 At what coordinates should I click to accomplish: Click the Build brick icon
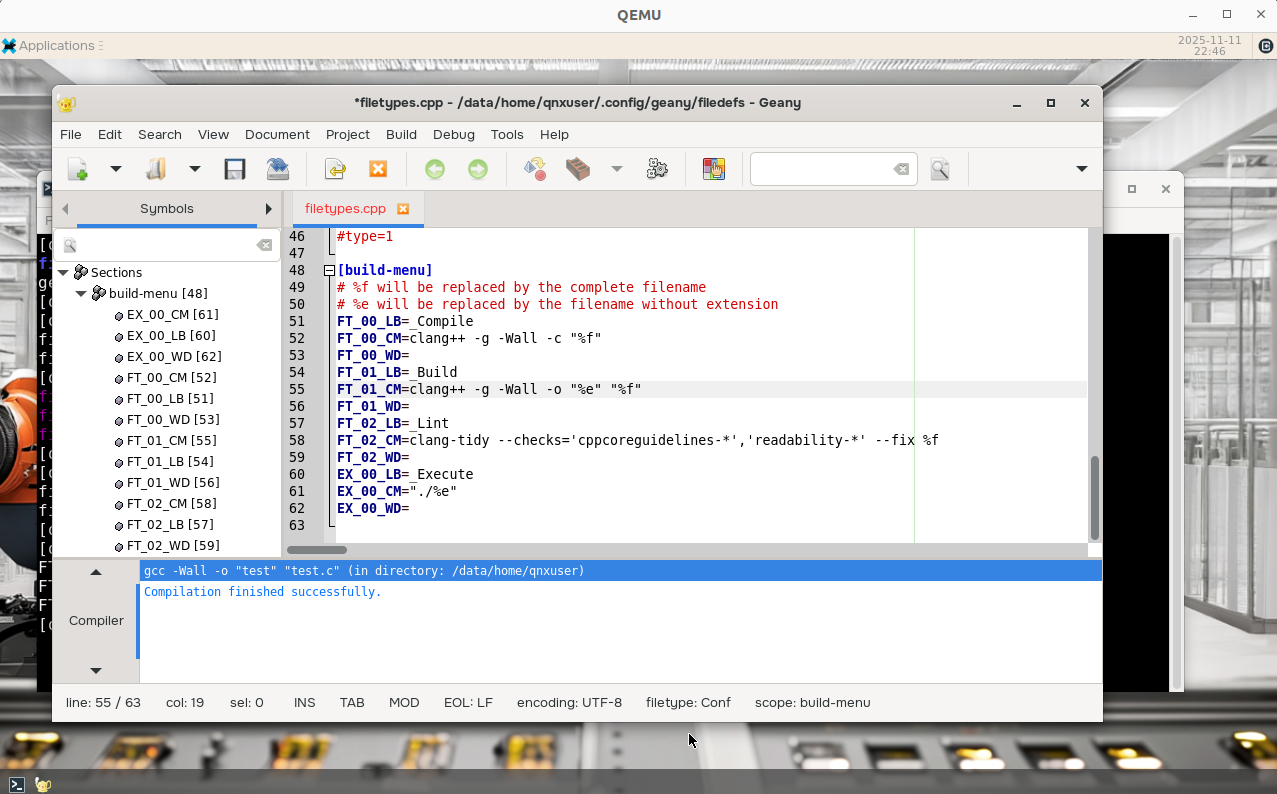(x=578, y=169)
